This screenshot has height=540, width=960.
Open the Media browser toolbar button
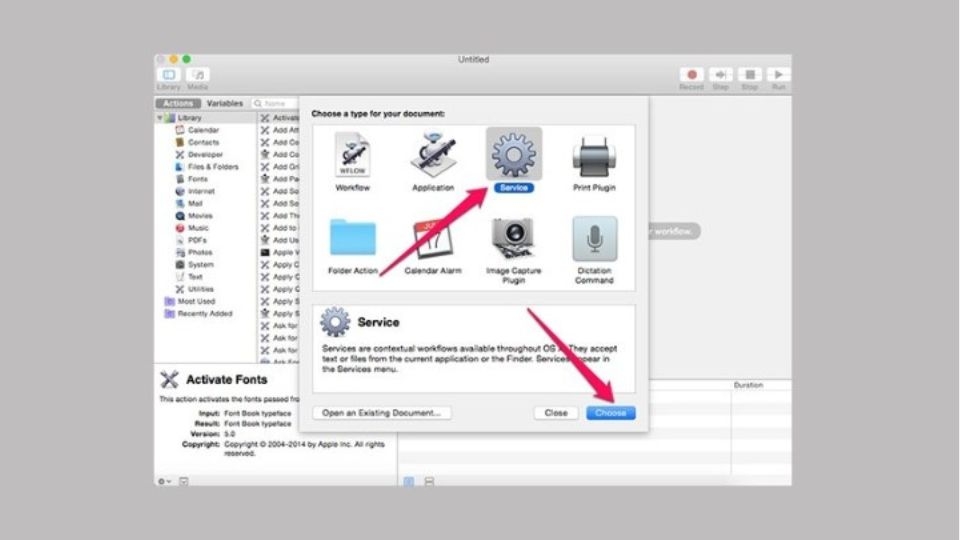coord(198,75)
